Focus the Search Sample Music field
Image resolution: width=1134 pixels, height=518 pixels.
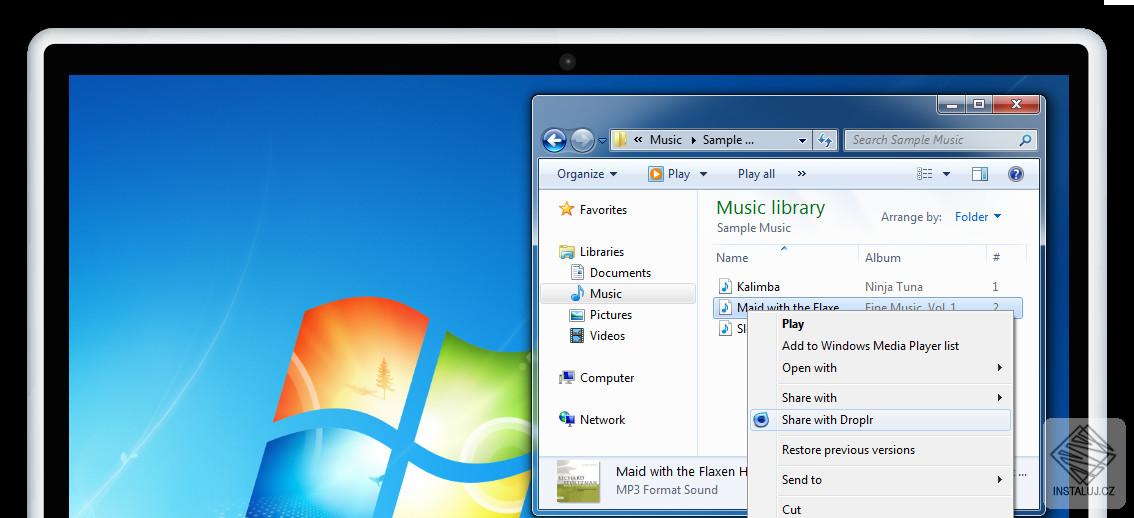(x=940, y=140)
